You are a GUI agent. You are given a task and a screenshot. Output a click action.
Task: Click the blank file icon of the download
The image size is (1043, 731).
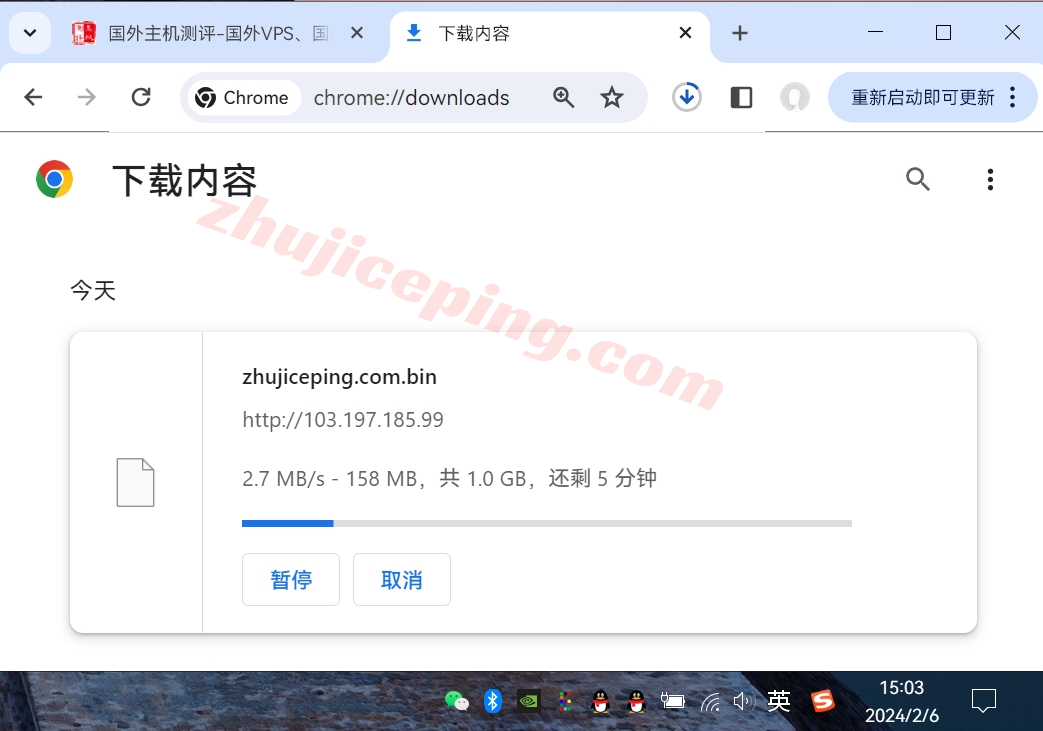136,482
